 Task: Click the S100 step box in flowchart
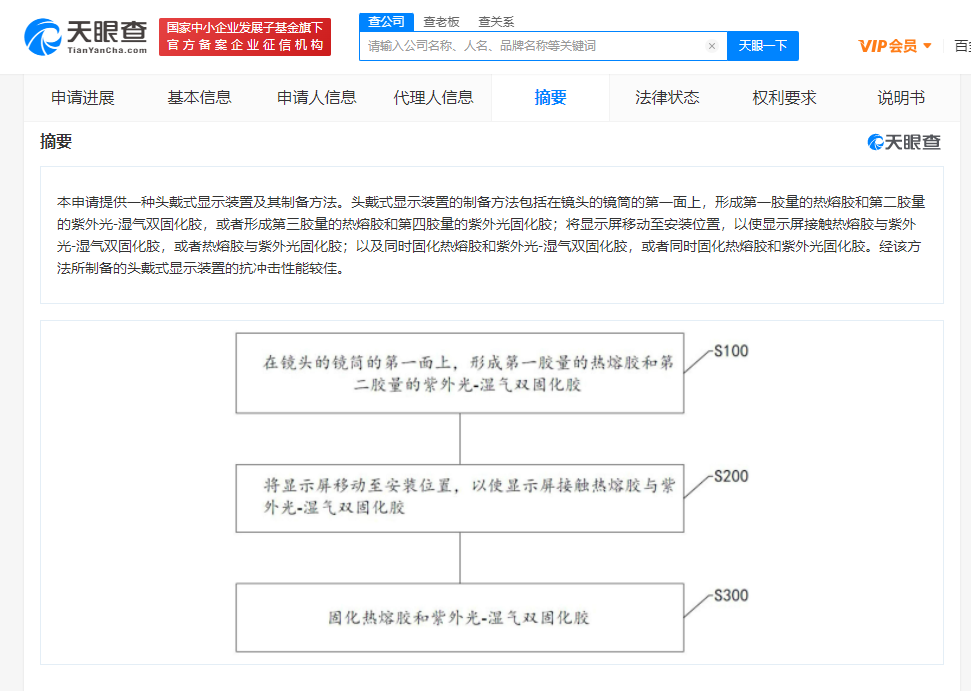tap(460, 373)
